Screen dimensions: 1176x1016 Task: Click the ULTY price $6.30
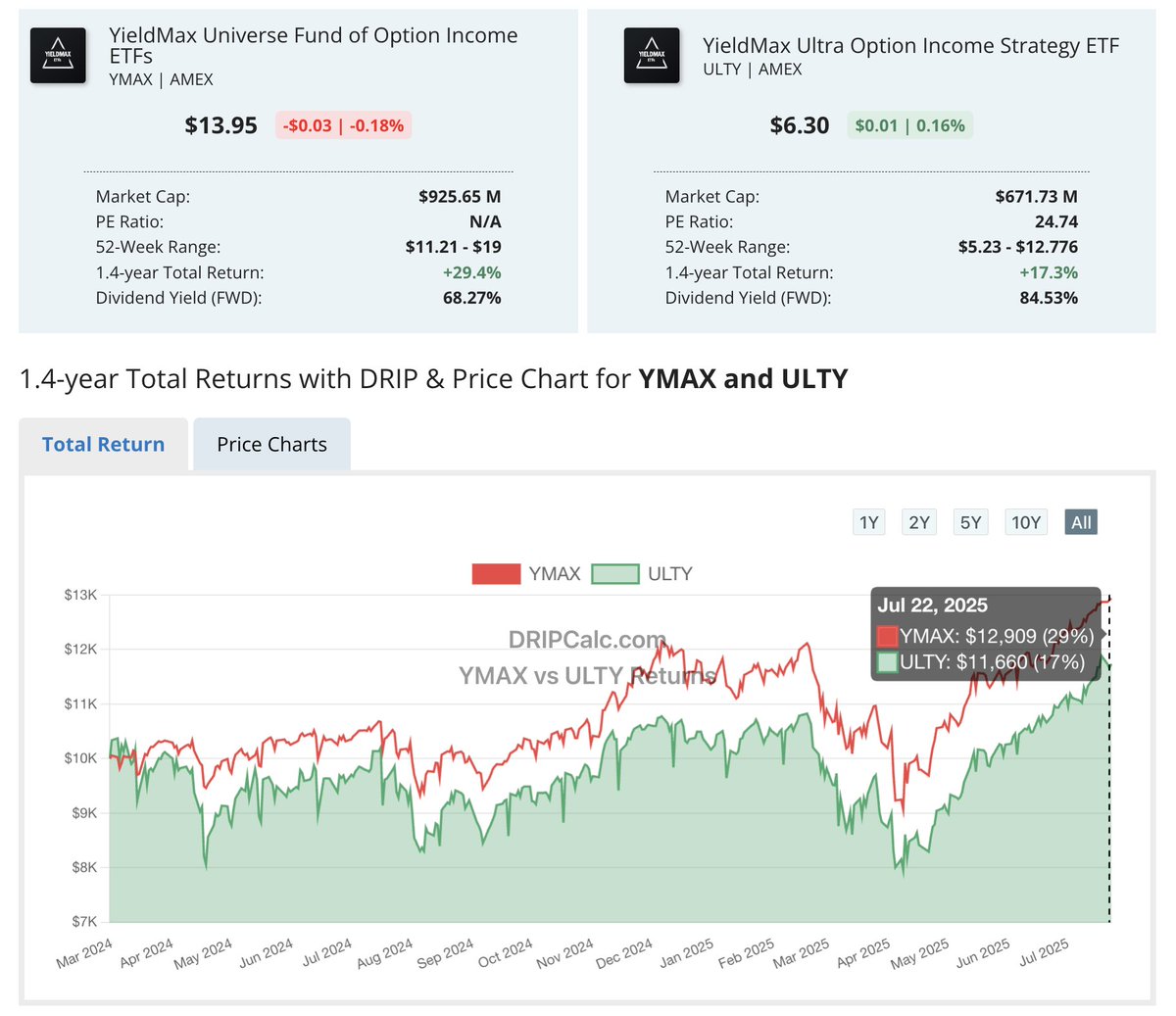pyautogui.click(x=800, y=125)
